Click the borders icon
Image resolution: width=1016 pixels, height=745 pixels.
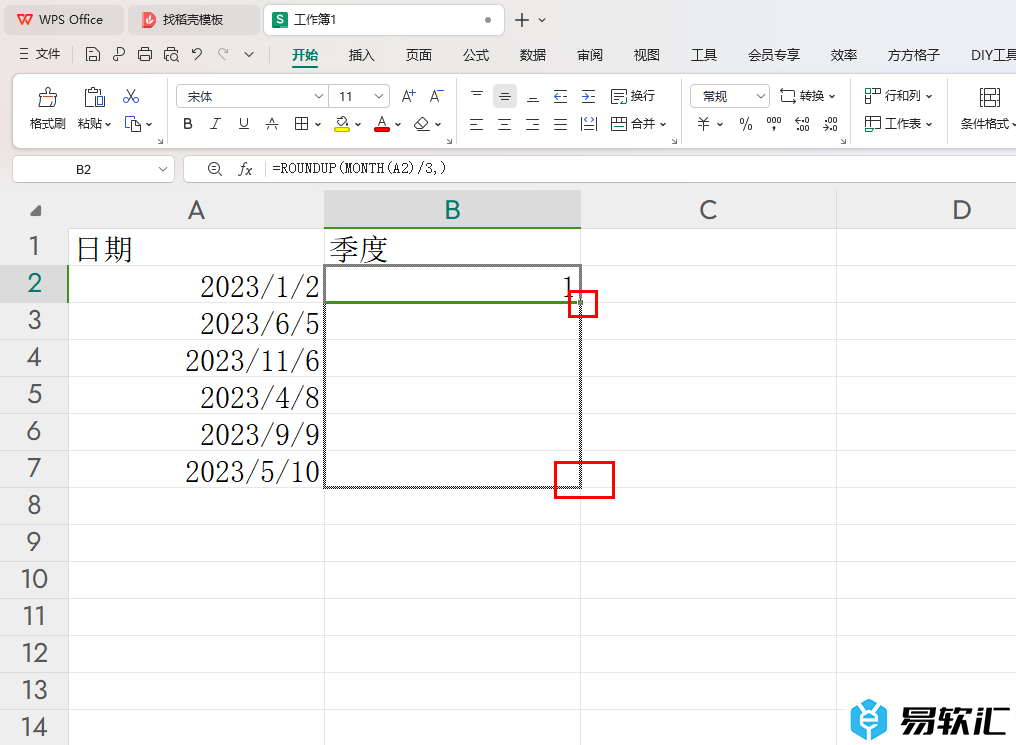pyautogui.click(x=301, y=124)
